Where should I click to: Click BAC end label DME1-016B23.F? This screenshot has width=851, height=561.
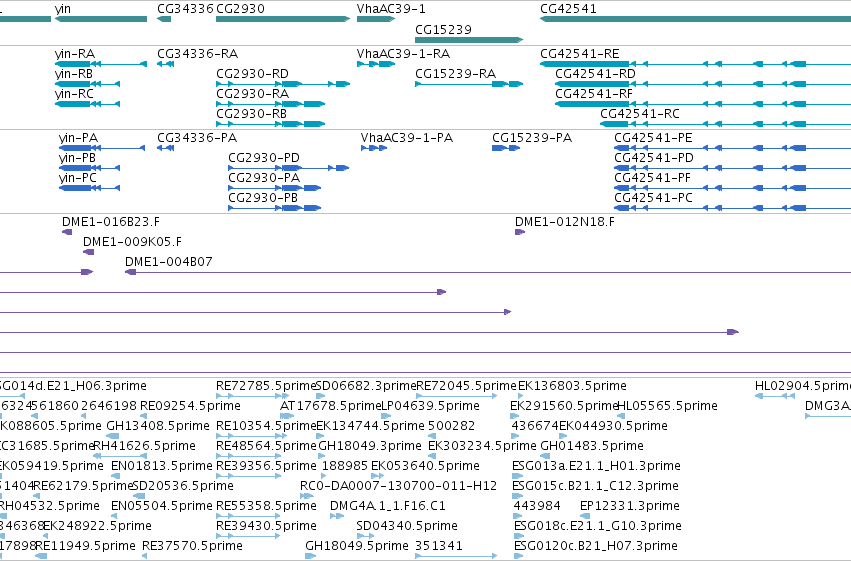[111, 222]
